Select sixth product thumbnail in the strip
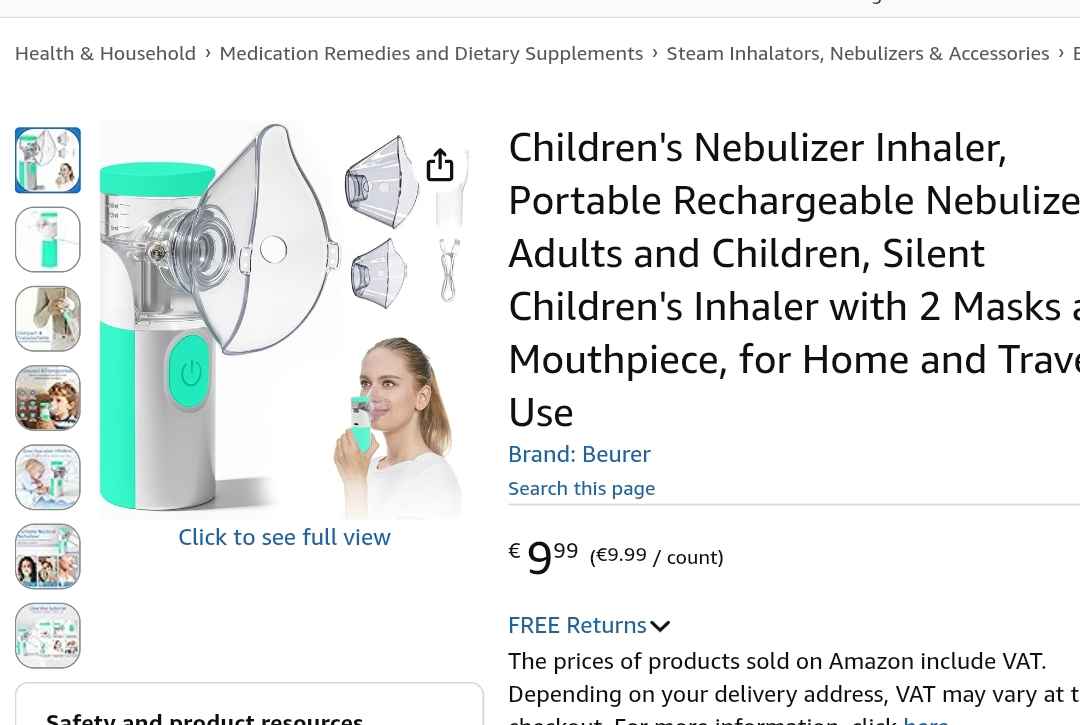Viewport: 1080px width, 725px height. tap(48, 556)
